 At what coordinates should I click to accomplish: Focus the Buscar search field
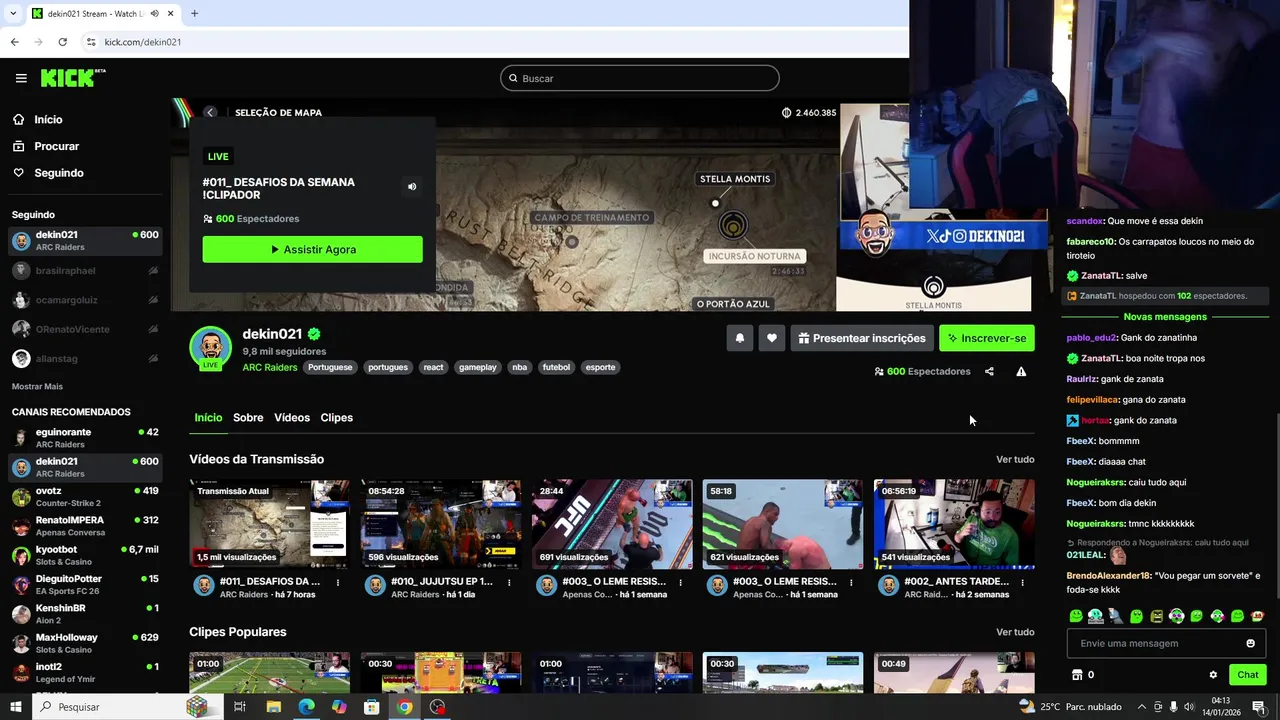click(x=640, y=78)
